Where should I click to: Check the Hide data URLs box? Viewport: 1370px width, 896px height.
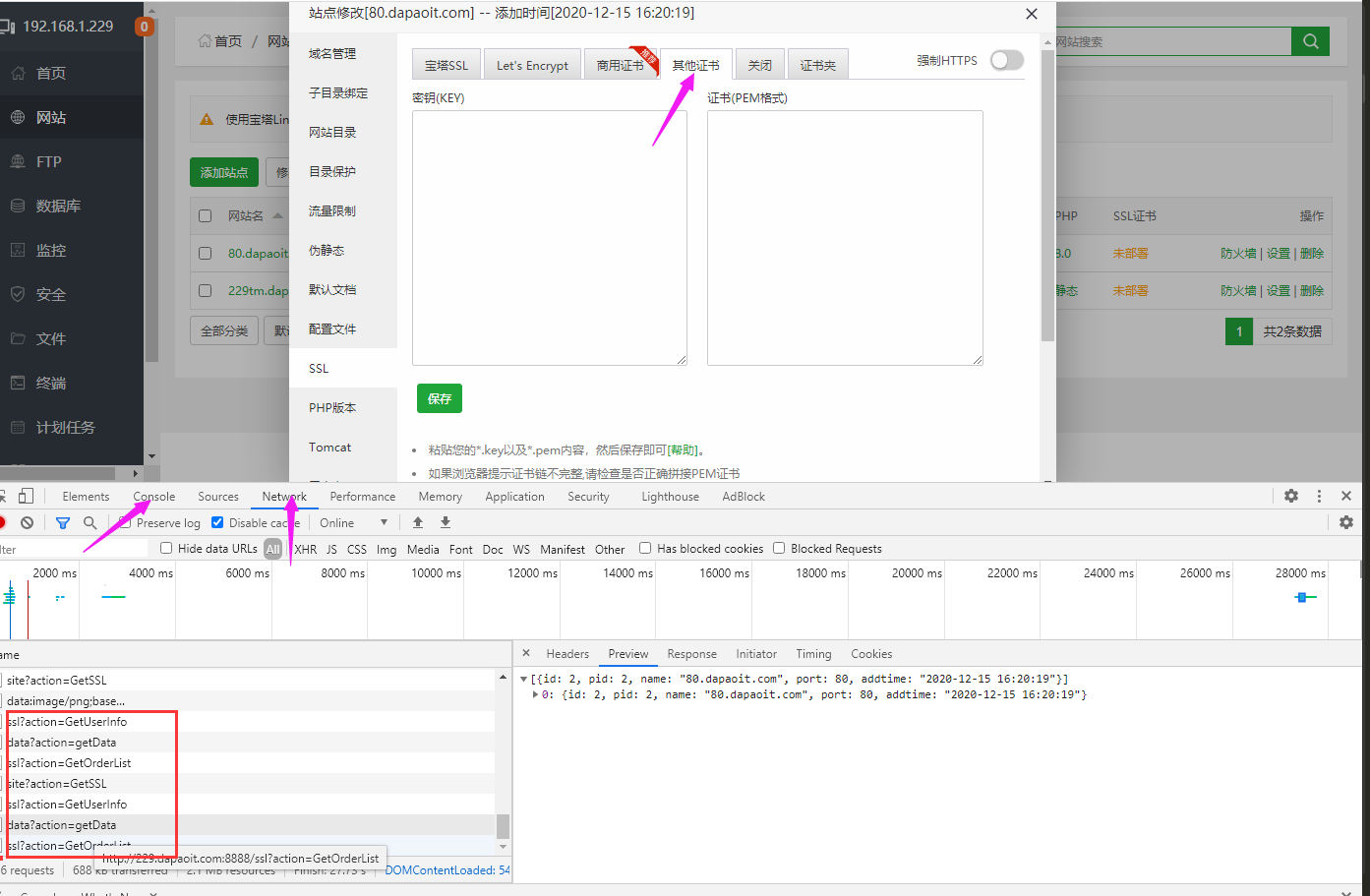click(166, 548)
